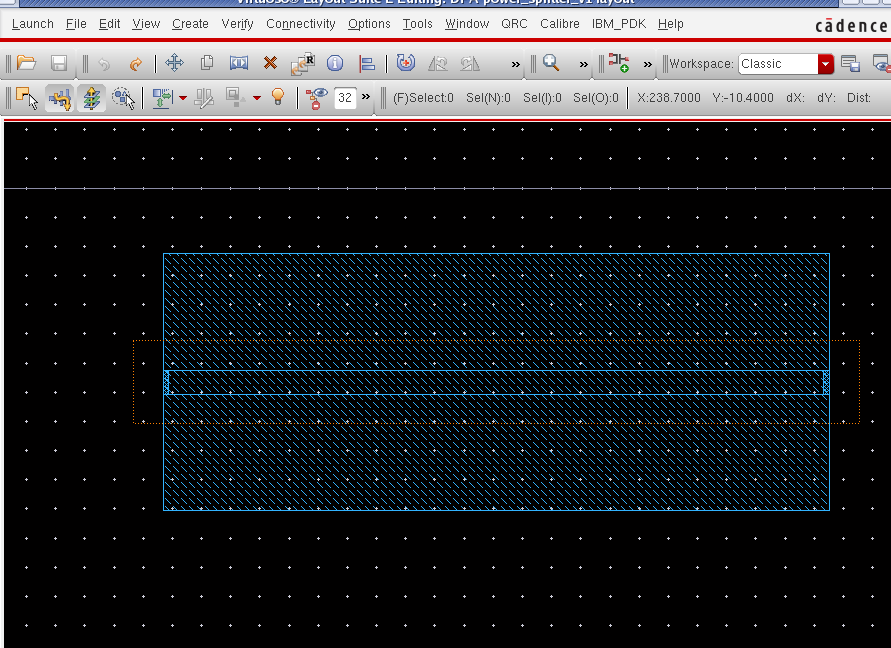Toggle the green layer stack mode button
Viewport: 891px width, 648px height.
coord(91,98)
